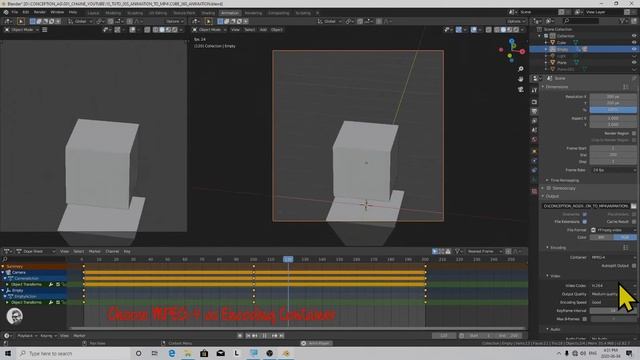This screenshot has width=640, height=360.
Task: Click the output file path field
Action: pos(586,206)
